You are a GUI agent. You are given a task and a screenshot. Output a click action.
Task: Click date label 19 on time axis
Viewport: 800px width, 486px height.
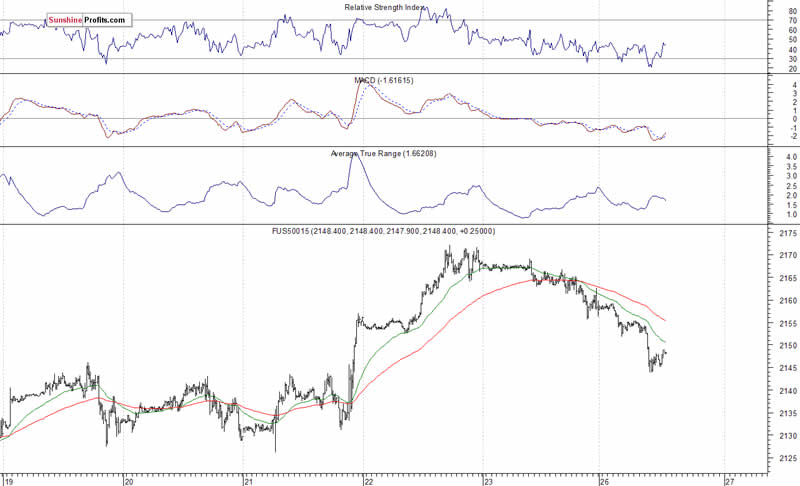pyautogui.click(x=9, y=481)
